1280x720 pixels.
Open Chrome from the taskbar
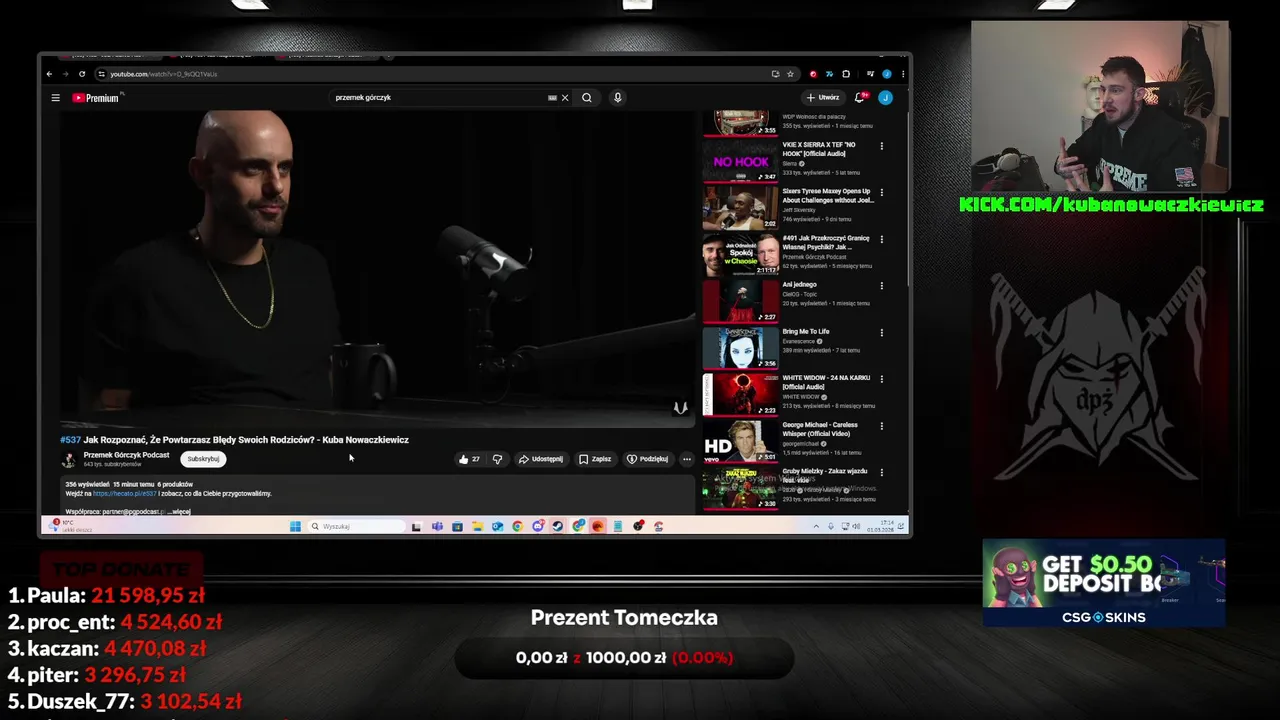click(x=517, y=527)
